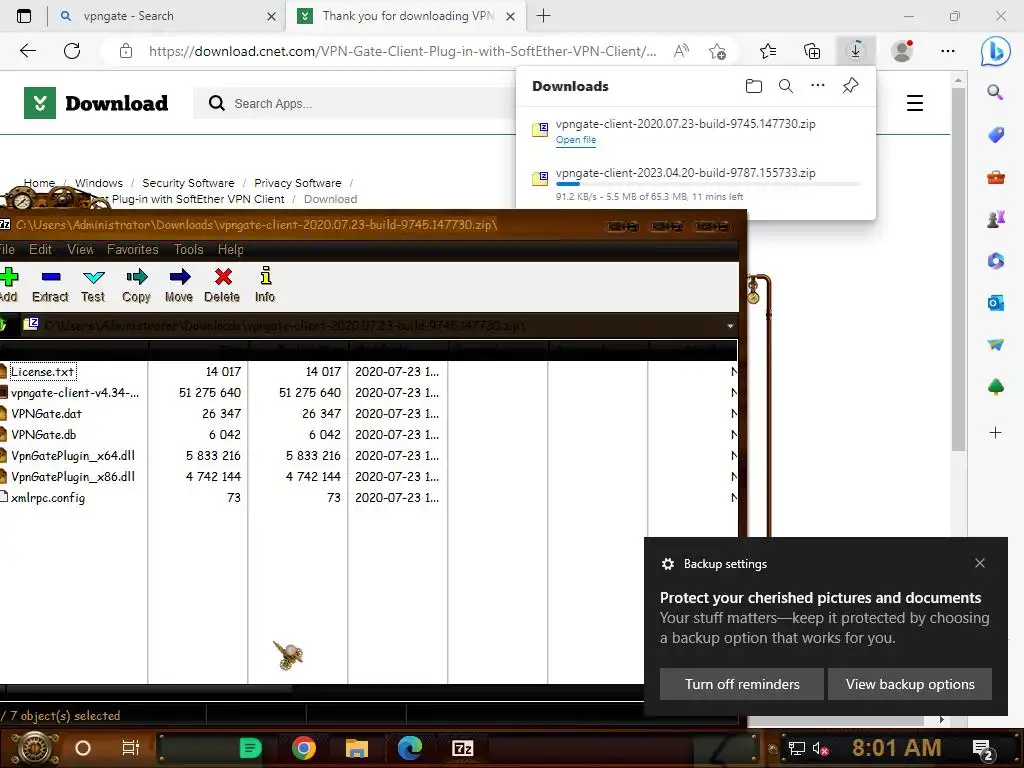1024x768 pixels.
Task: Click the 7-Zip Add toolbar icon
Action: 9,277
